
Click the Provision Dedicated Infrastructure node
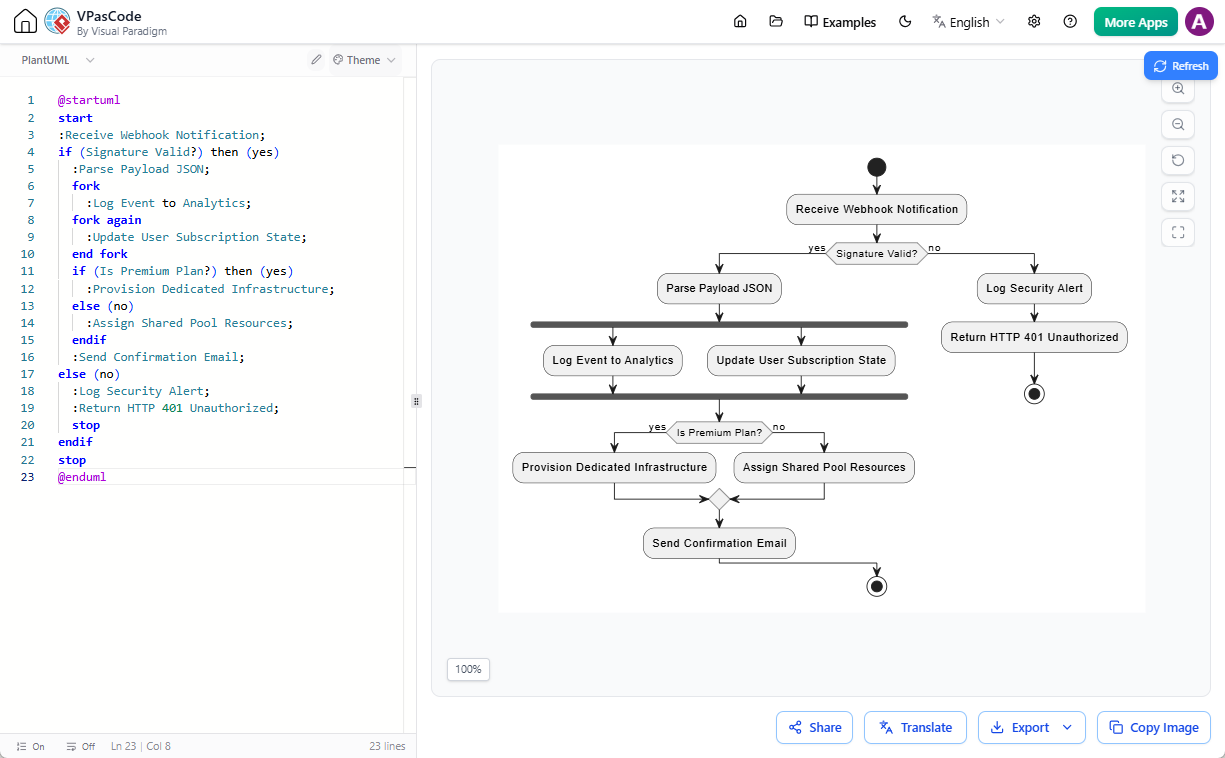pyautogui.click(x=614, y=467)
